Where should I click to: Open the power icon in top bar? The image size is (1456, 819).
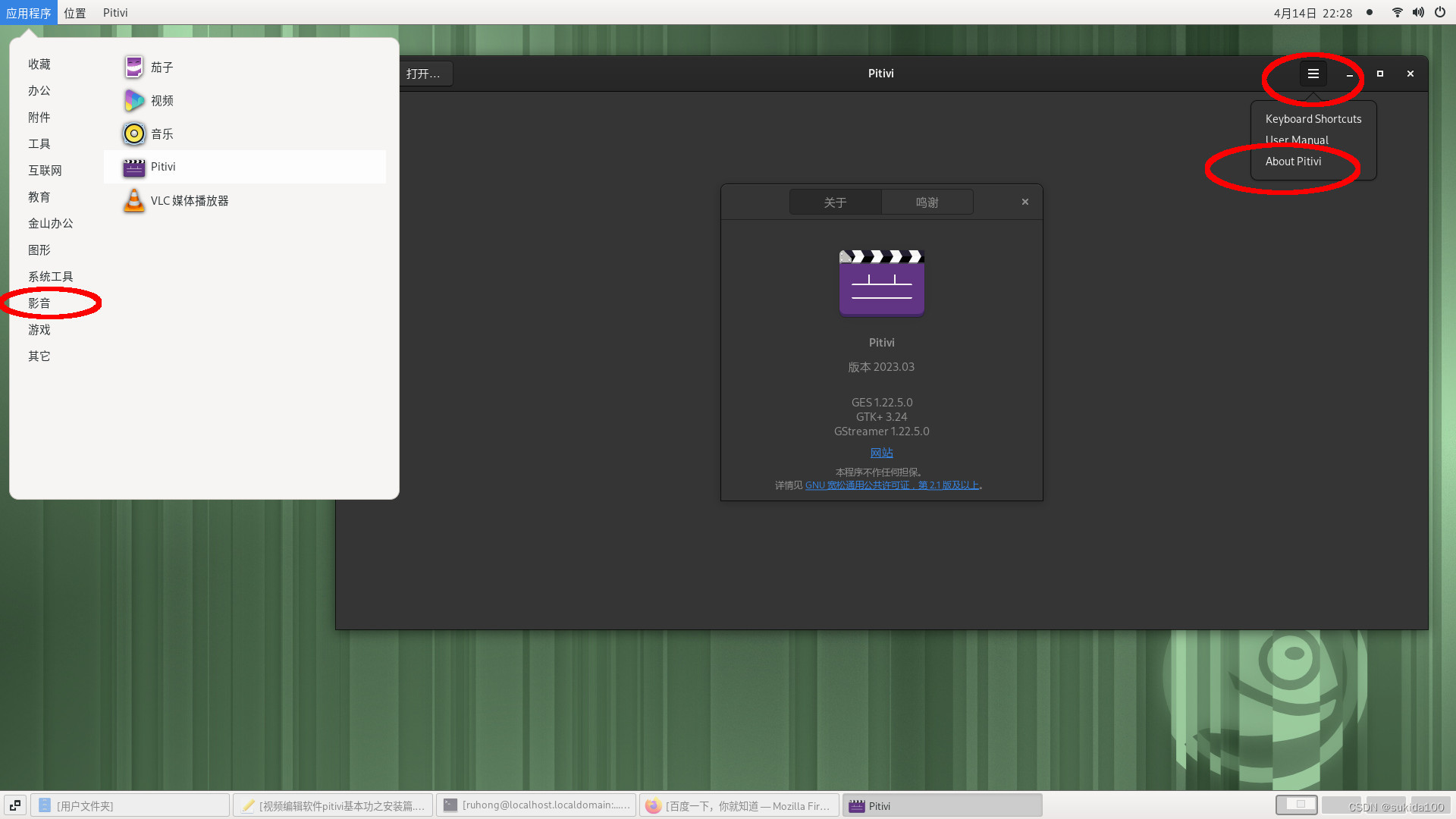pos(1439,12)
